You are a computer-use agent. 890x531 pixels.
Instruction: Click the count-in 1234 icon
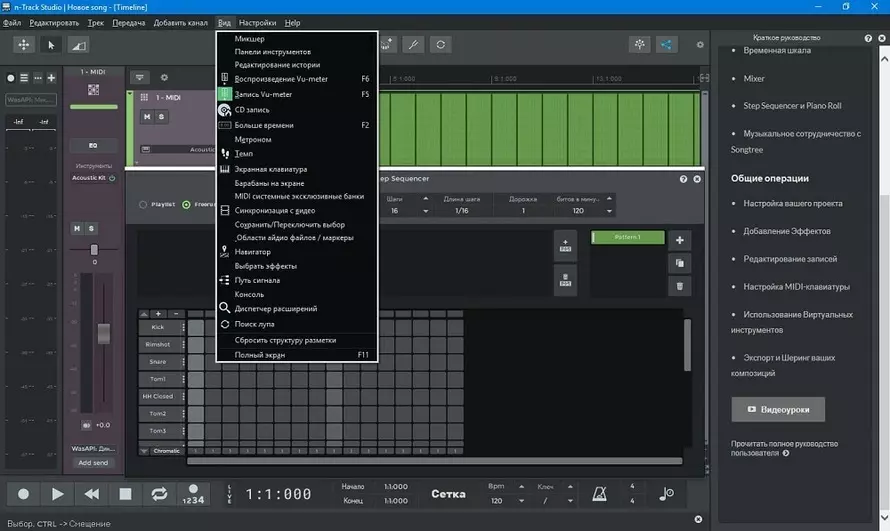pos(193,494)
